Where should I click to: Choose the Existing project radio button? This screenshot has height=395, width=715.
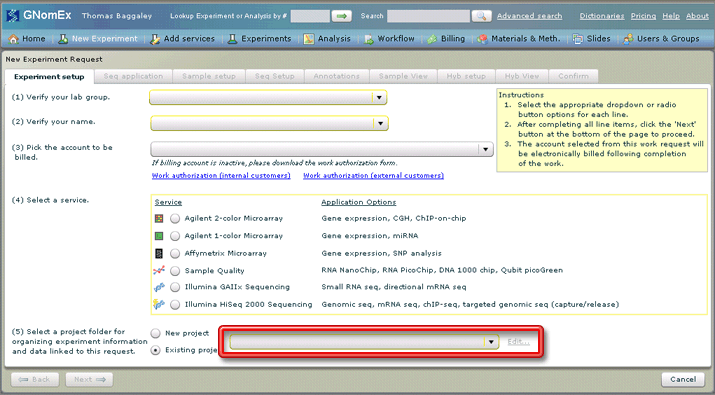[x=155, y=350]
